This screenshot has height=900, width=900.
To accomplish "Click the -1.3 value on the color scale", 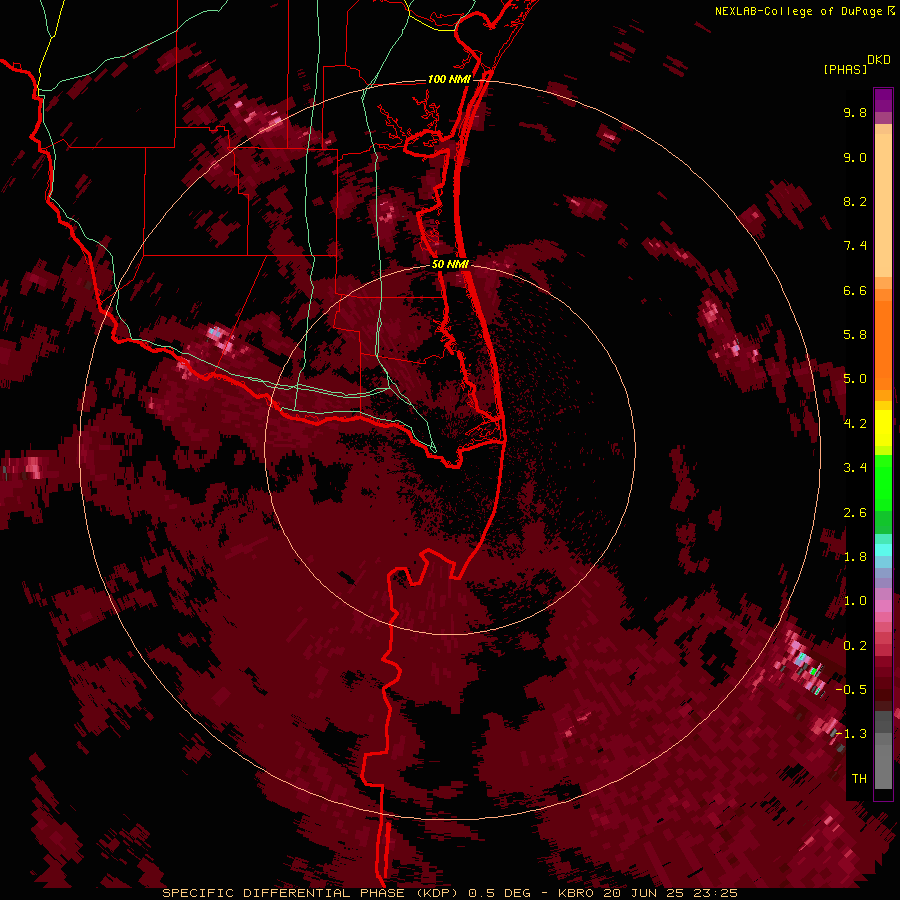I will [x=851, y=734].
